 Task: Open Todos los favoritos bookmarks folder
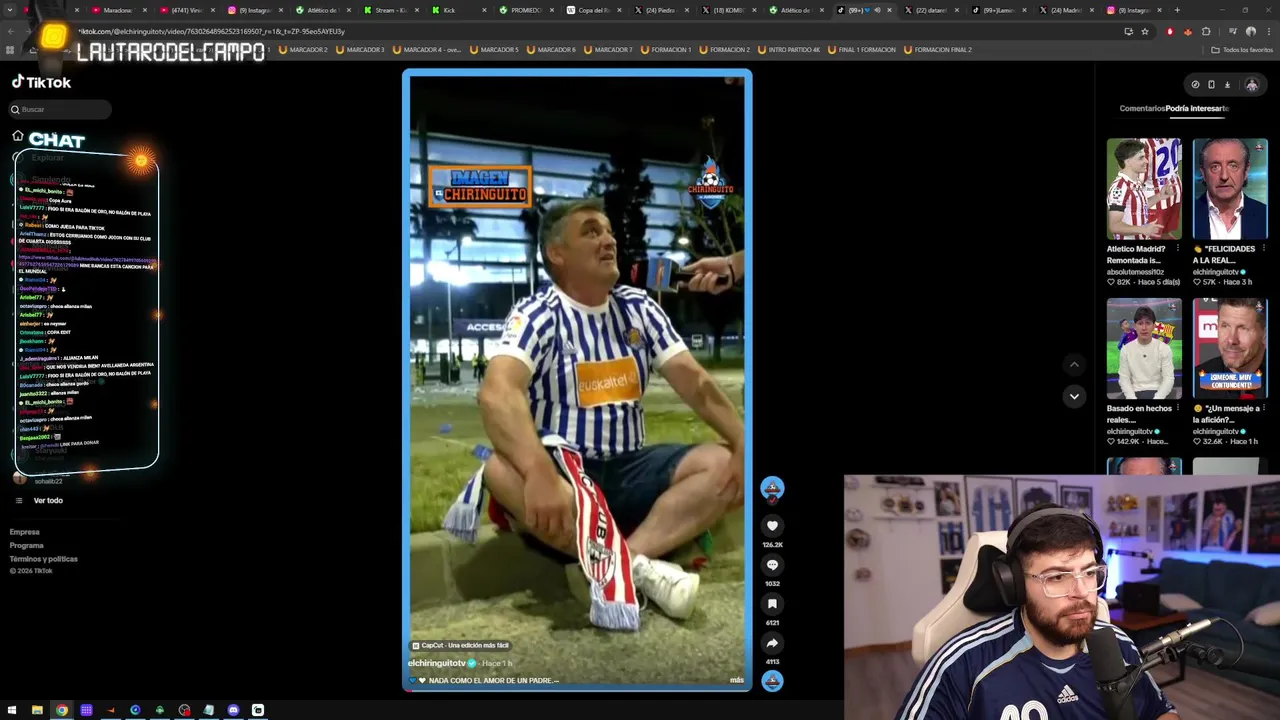point(1242,49)
